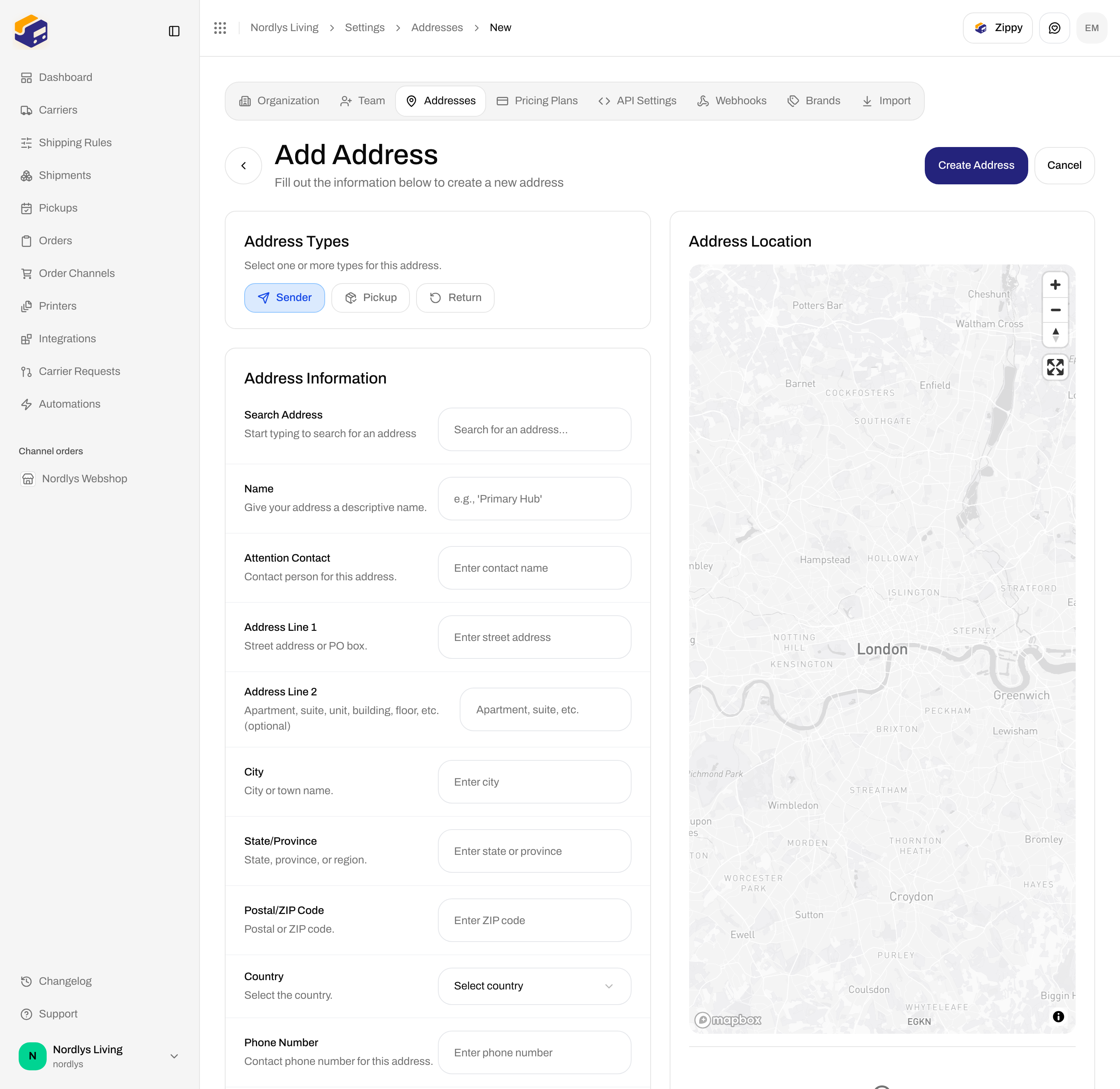Switch to the API Settings tab
Screen dimensions: 1120x1089
637,101
